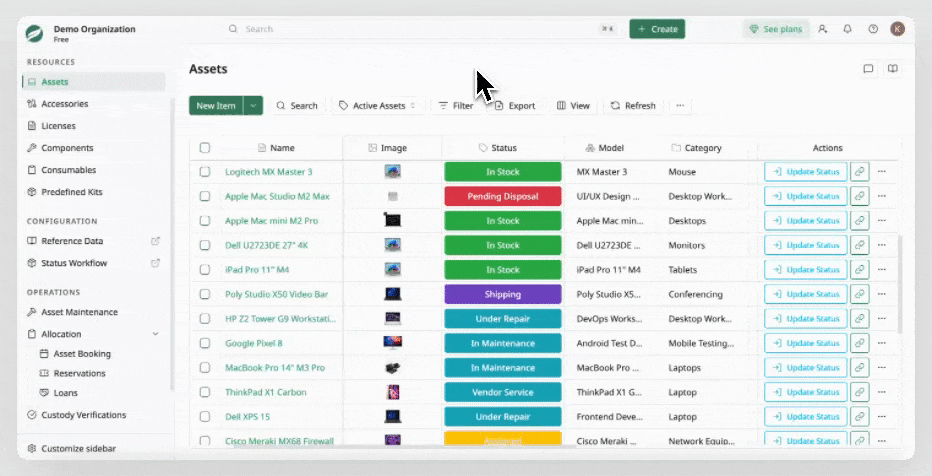Check the Poly Studio X50 Video Bar row

[x=204, y=294]
